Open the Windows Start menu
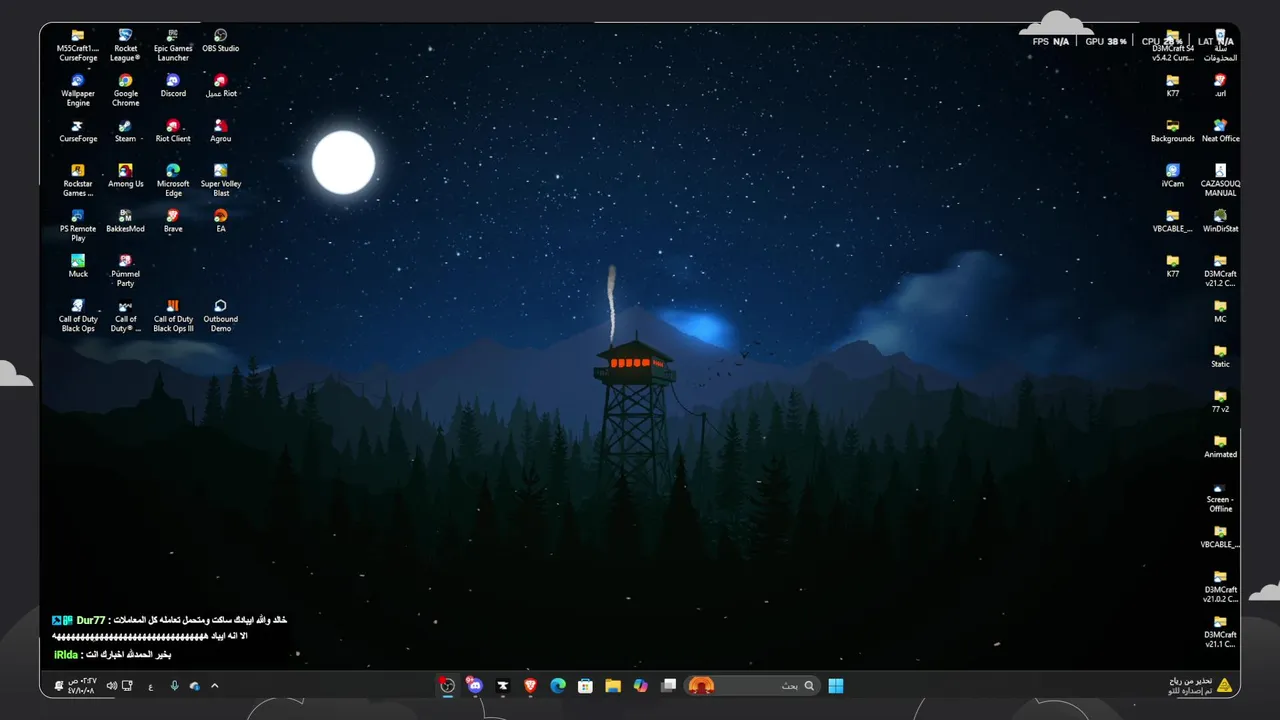 (x=836, y=686)
